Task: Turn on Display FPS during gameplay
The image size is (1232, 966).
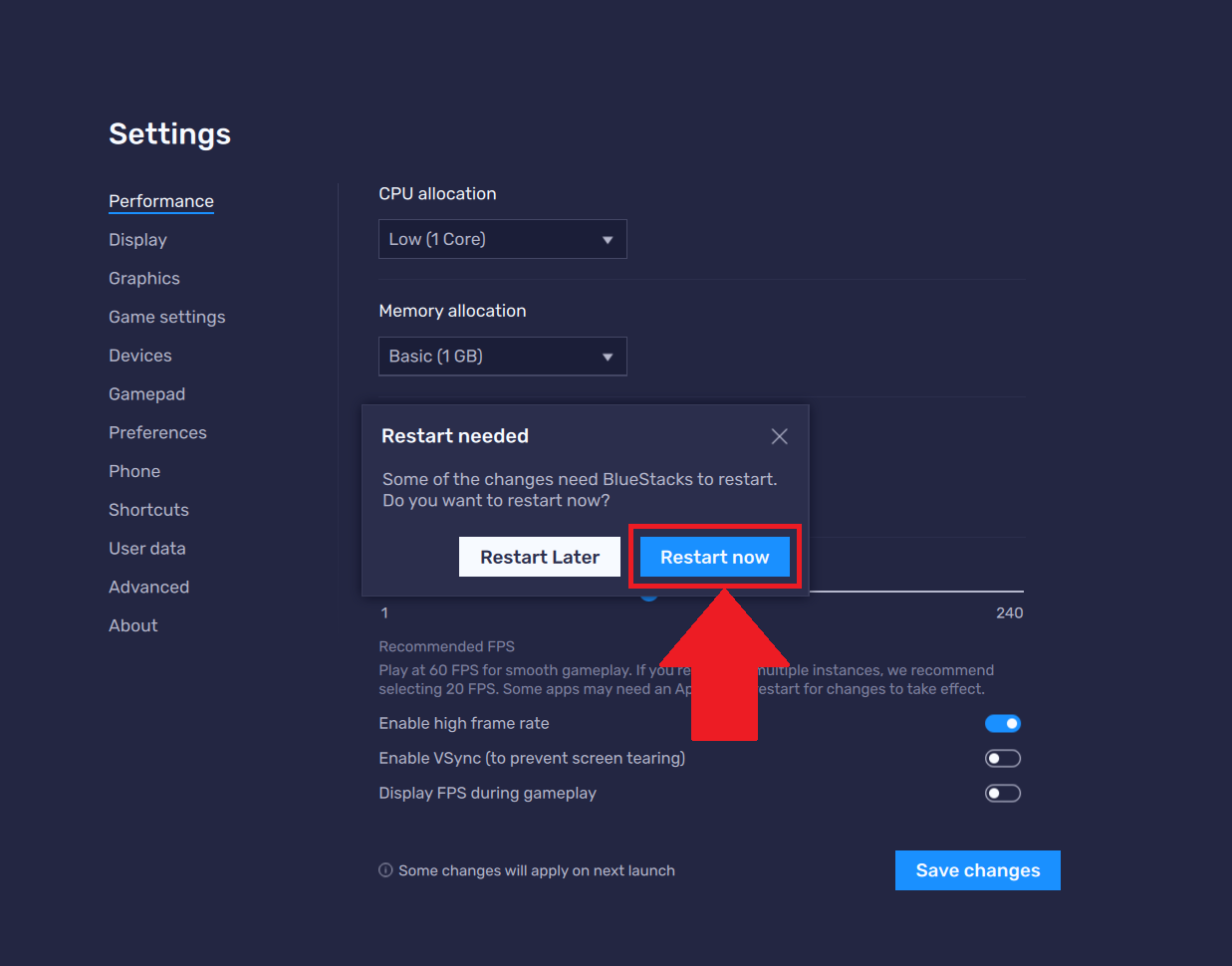Action: [x=1002, y=794]
